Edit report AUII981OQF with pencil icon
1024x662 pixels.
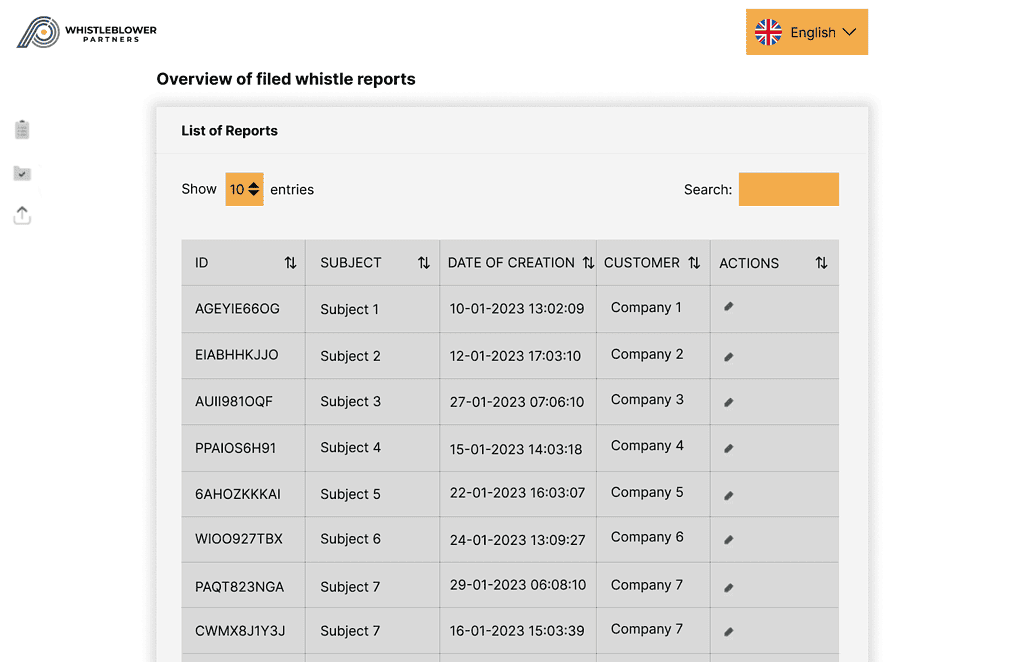(729, 402)
